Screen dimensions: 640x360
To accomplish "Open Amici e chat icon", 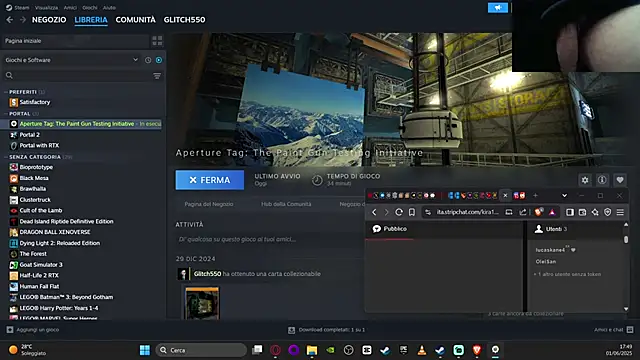I will pyautogui.click(x=630, y=329).
